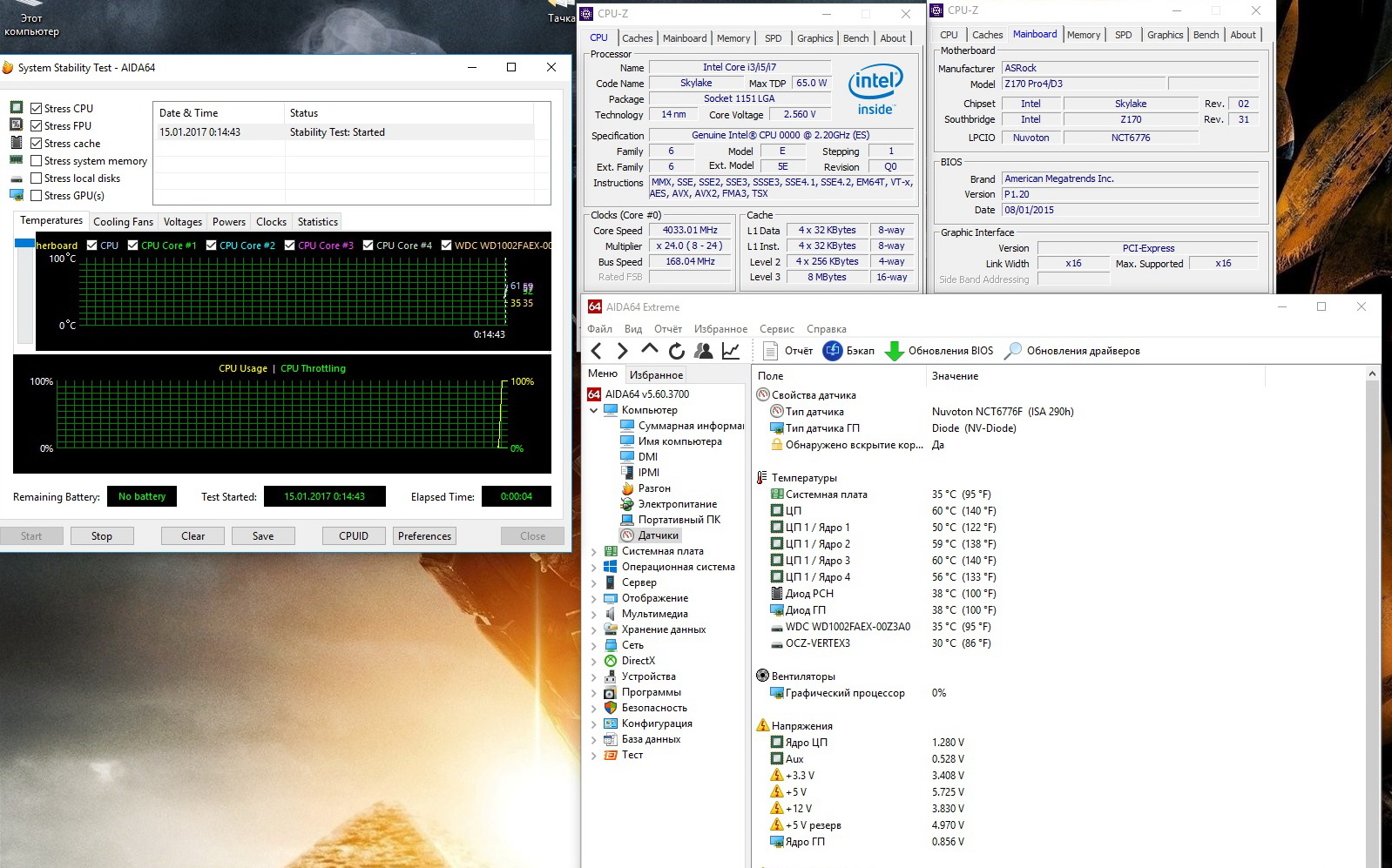
Task: Select the Имя компьютера icon in tree
Action: coord(627,441)
